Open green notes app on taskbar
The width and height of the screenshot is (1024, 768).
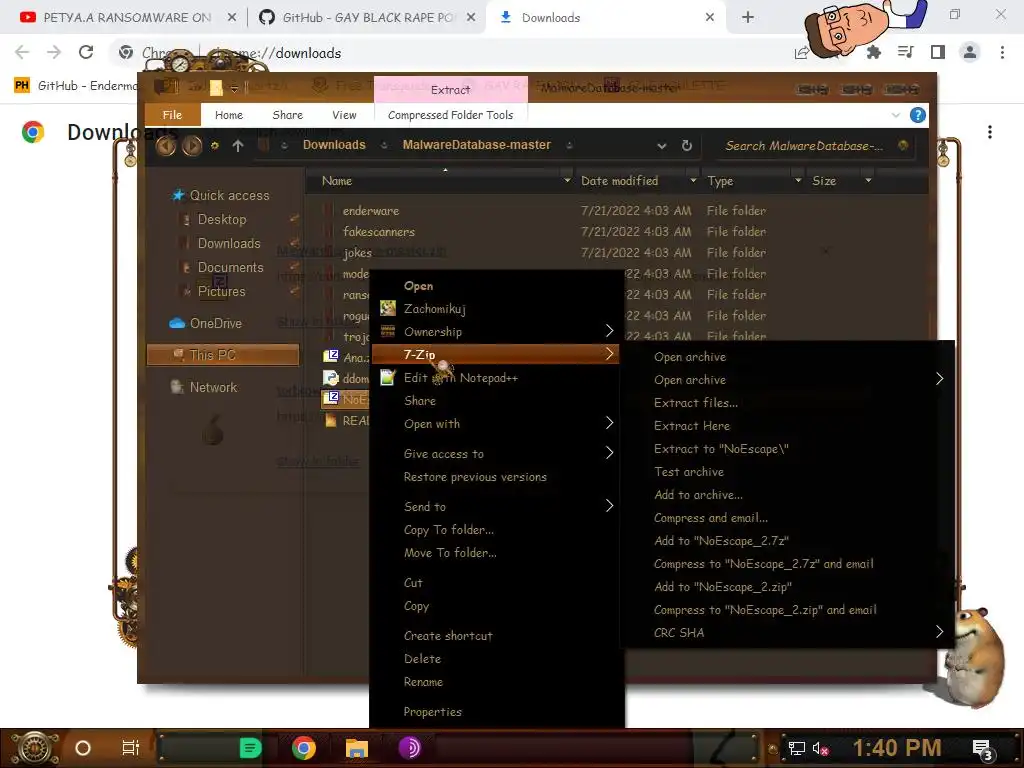(250, 748)
